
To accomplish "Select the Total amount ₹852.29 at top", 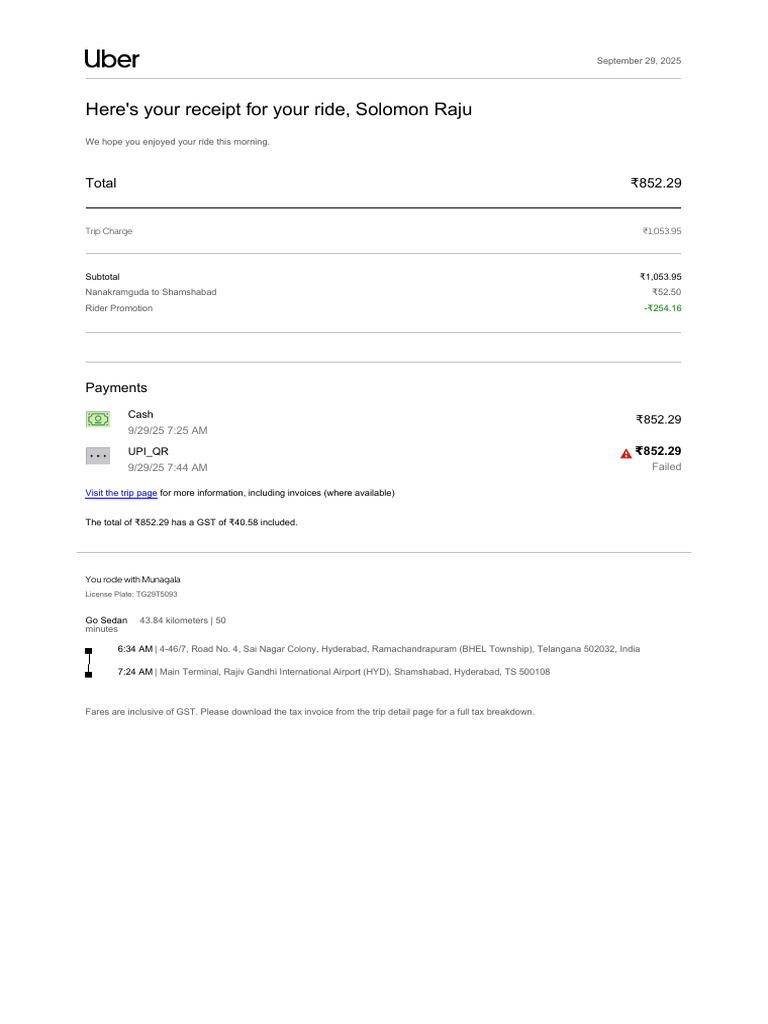I will (656, 184).
